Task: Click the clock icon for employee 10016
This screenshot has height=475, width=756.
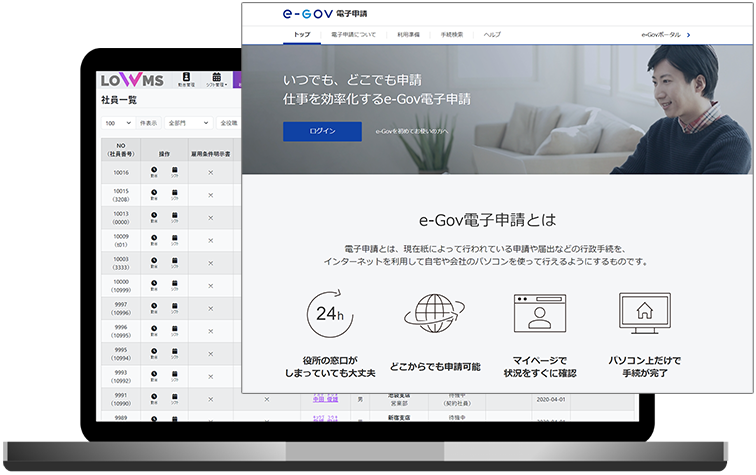Action: tap(154, 172)
